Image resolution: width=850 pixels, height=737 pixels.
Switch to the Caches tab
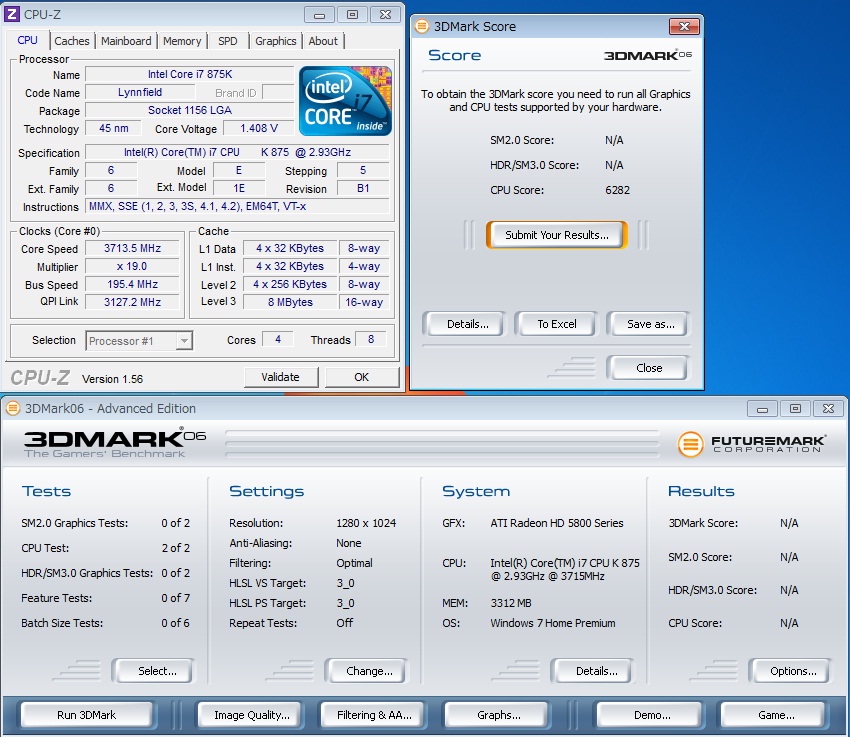point(72,41)
